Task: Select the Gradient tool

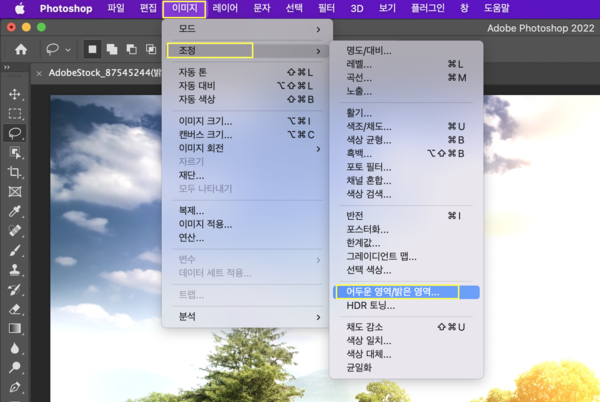Action: pyautogui.click(x=15, y=329)
